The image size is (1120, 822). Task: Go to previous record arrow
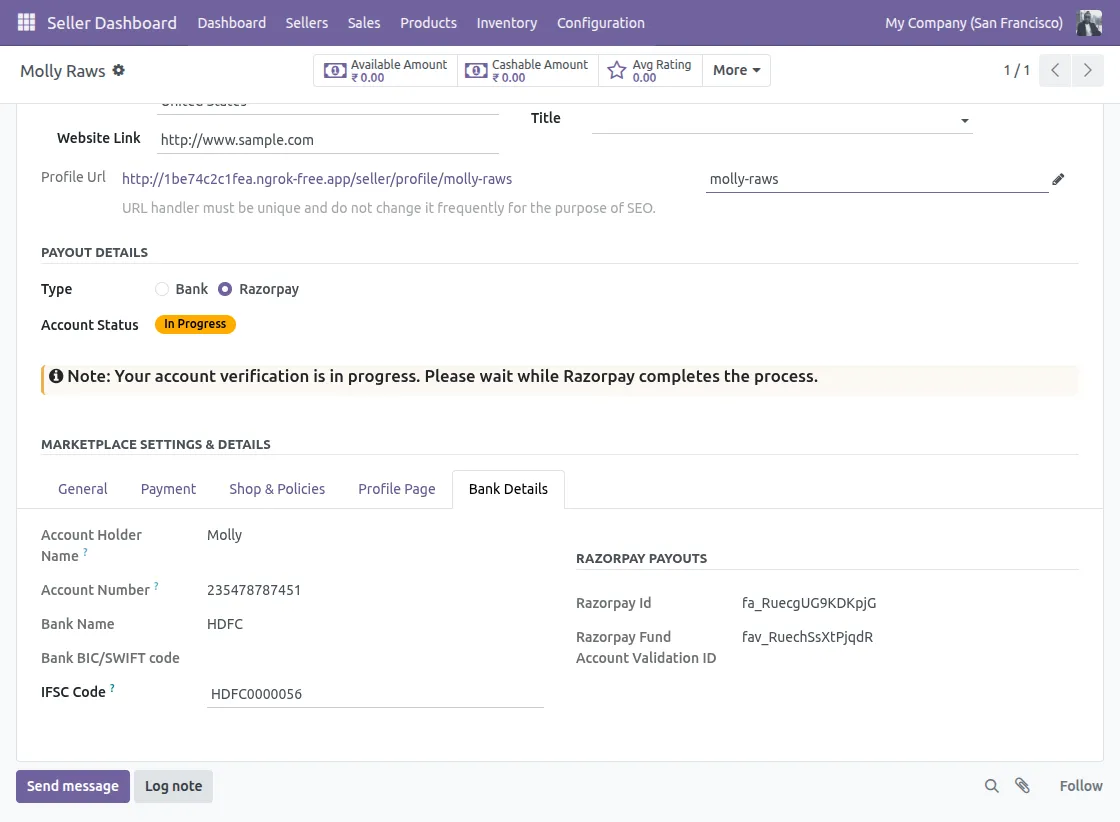coord(1055,71)
